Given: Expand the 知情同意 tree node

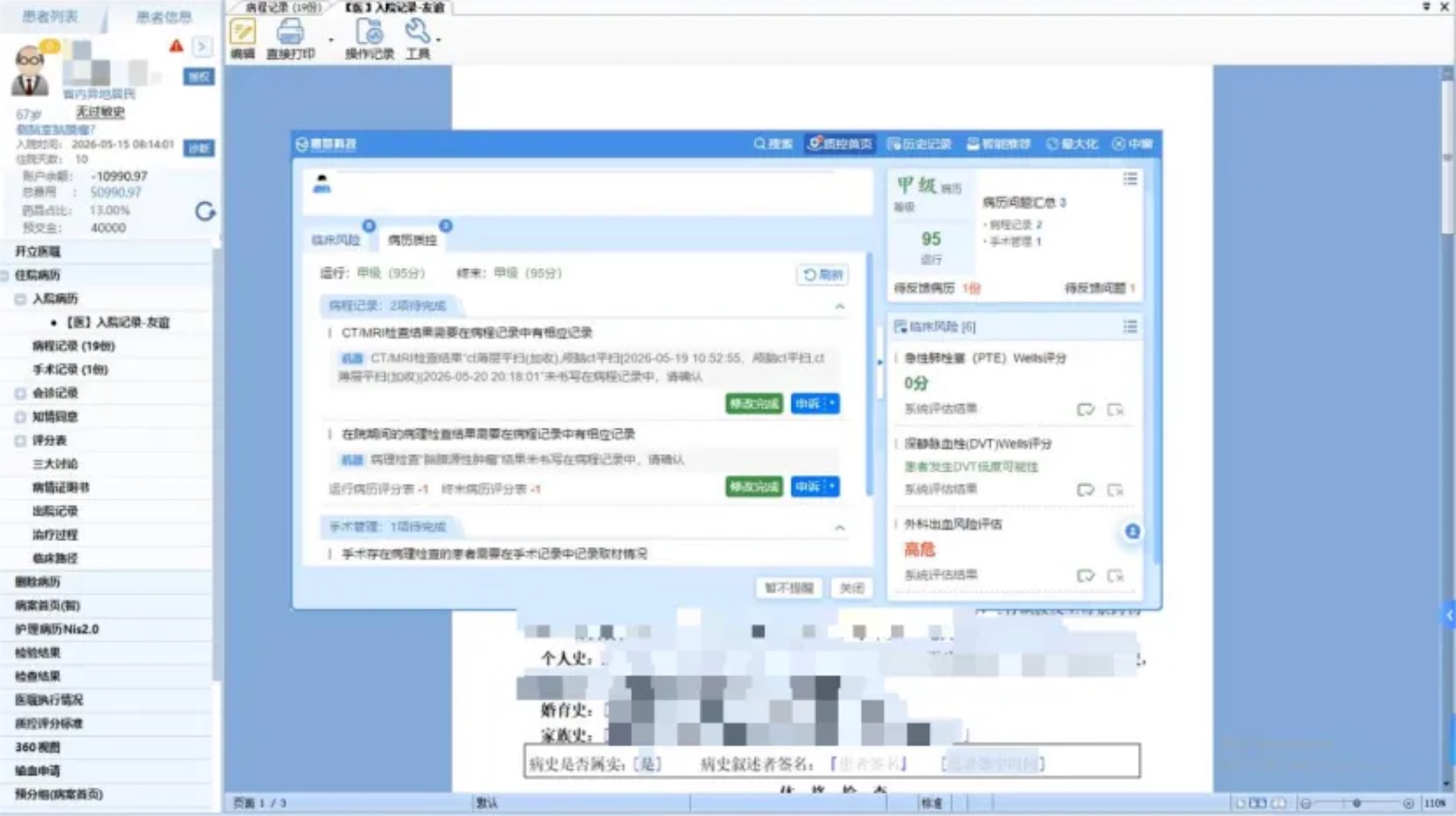Looking at the screenshot, I should (x=21, y=417).
